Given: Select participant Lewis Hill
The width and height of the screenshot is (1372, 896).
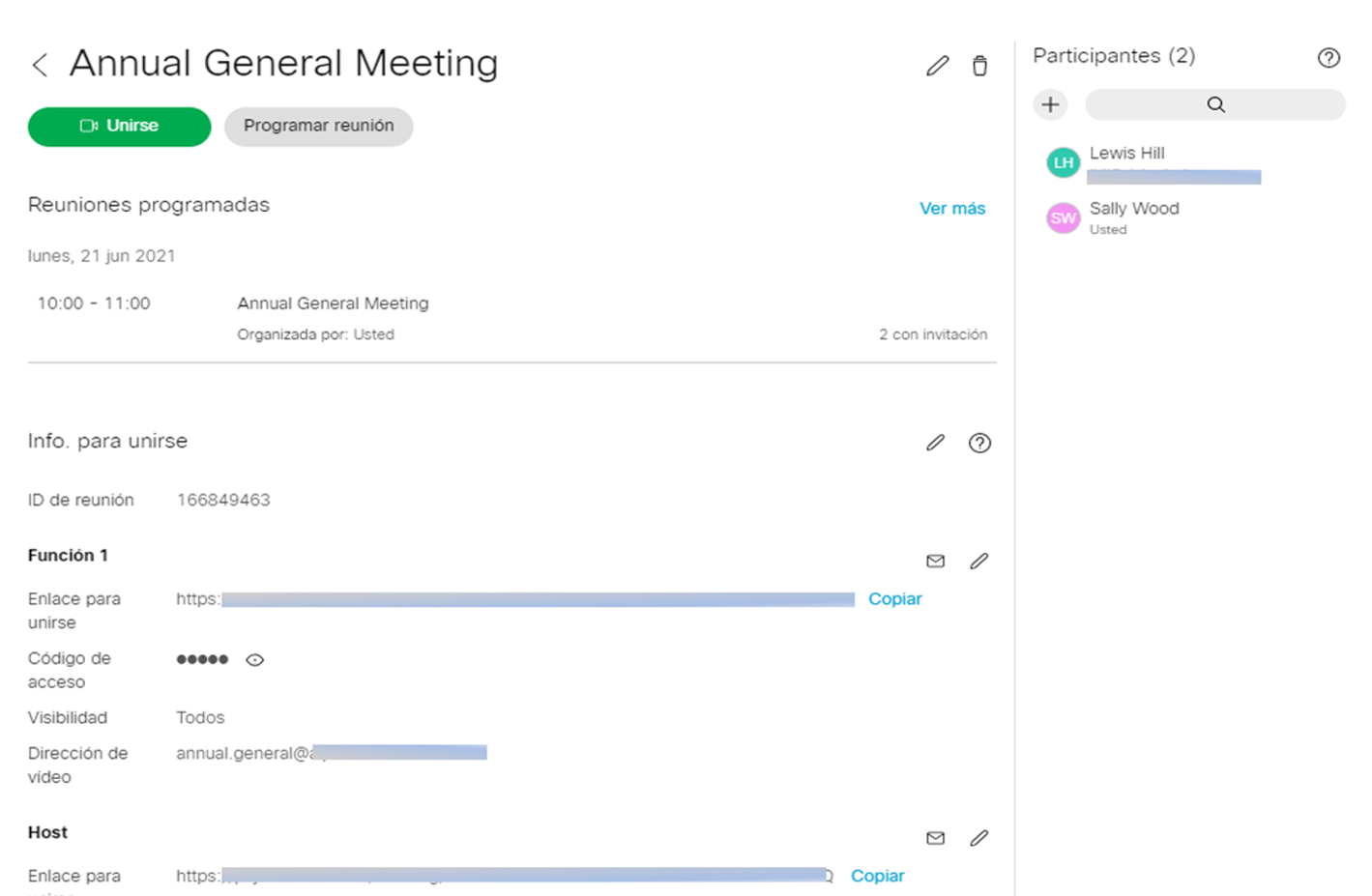Looking at the screenshot, I should pyautogui.click(x=1126, y=155).
